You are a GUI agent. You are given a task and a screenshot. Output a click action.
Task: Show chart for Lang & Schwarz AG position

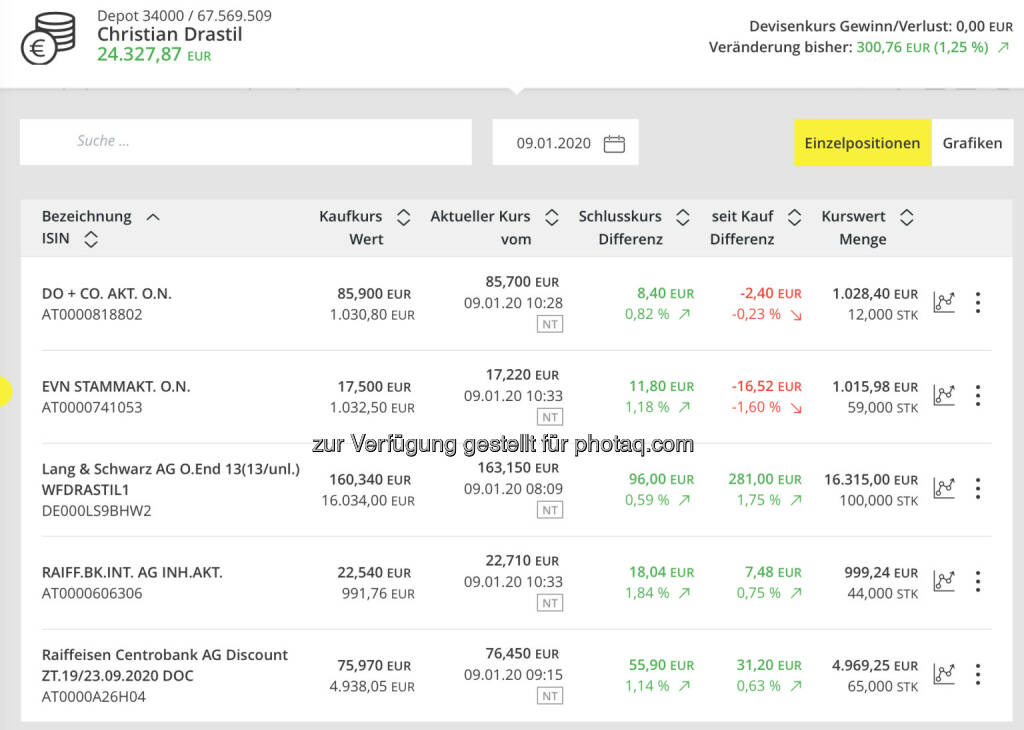pos(943,489)
